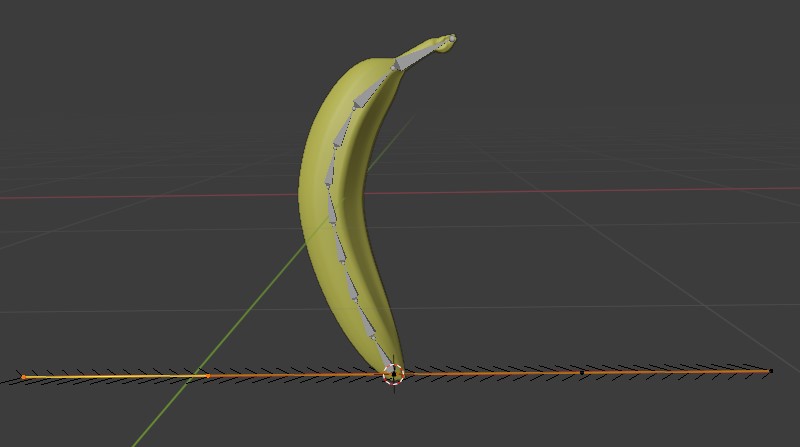Select the orange curve point at far left end
Viewport: 800px width, 447px height.
23,377
